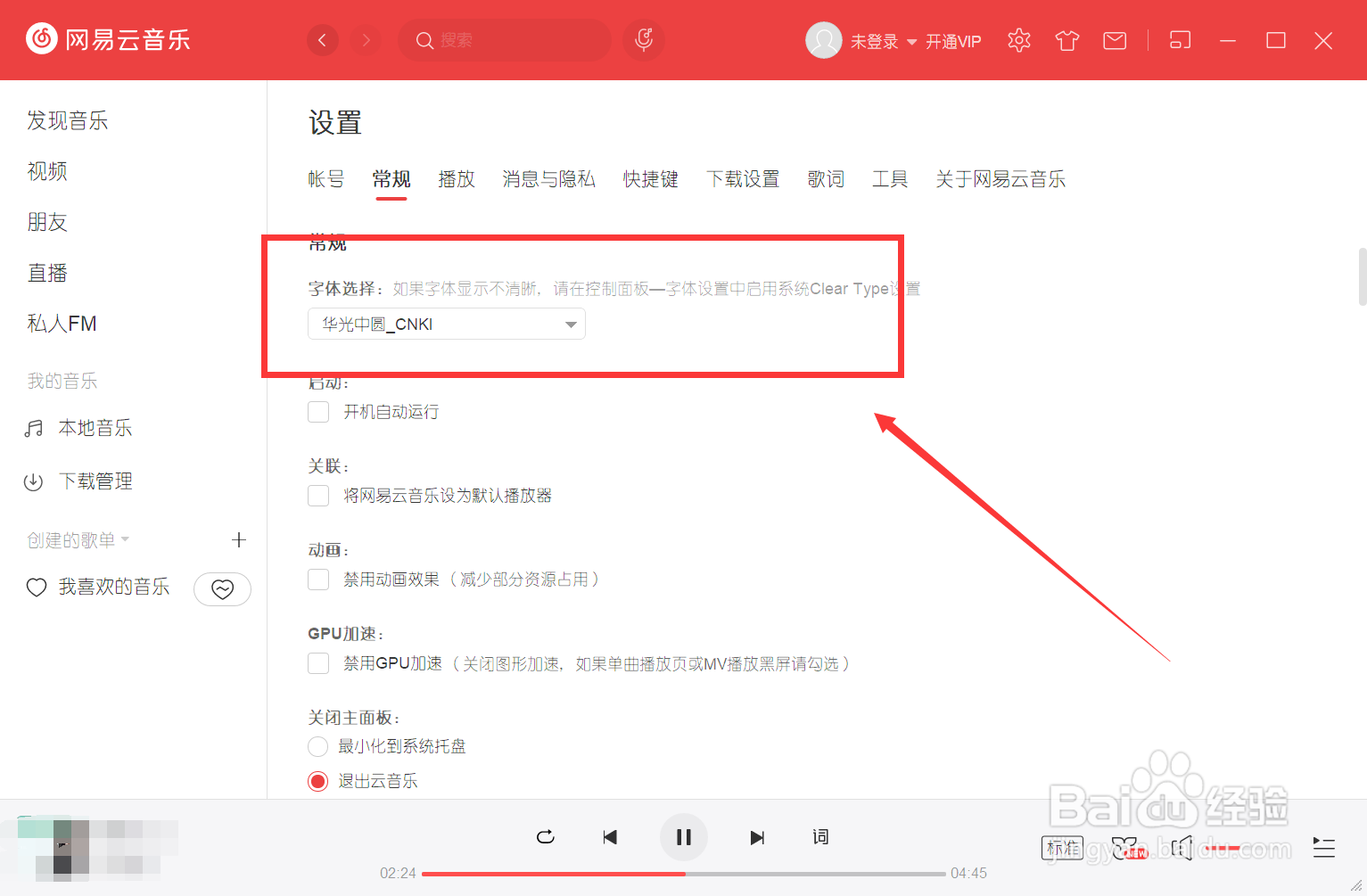Click the 标准 audio quality button
This screenshot has width=1367, height=896.
(x=1062, y=848)
